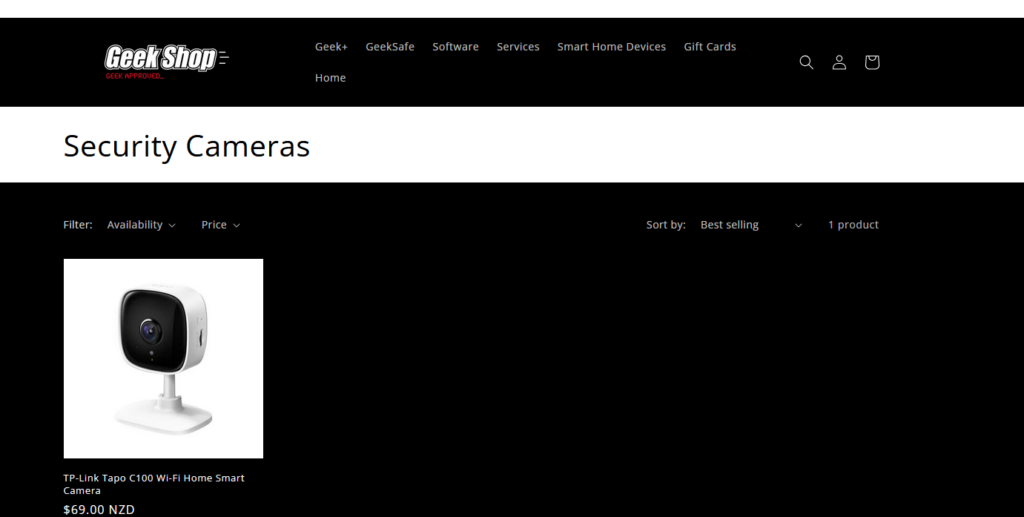
Task: Open the Services menu link
Action: pos(518,47)
